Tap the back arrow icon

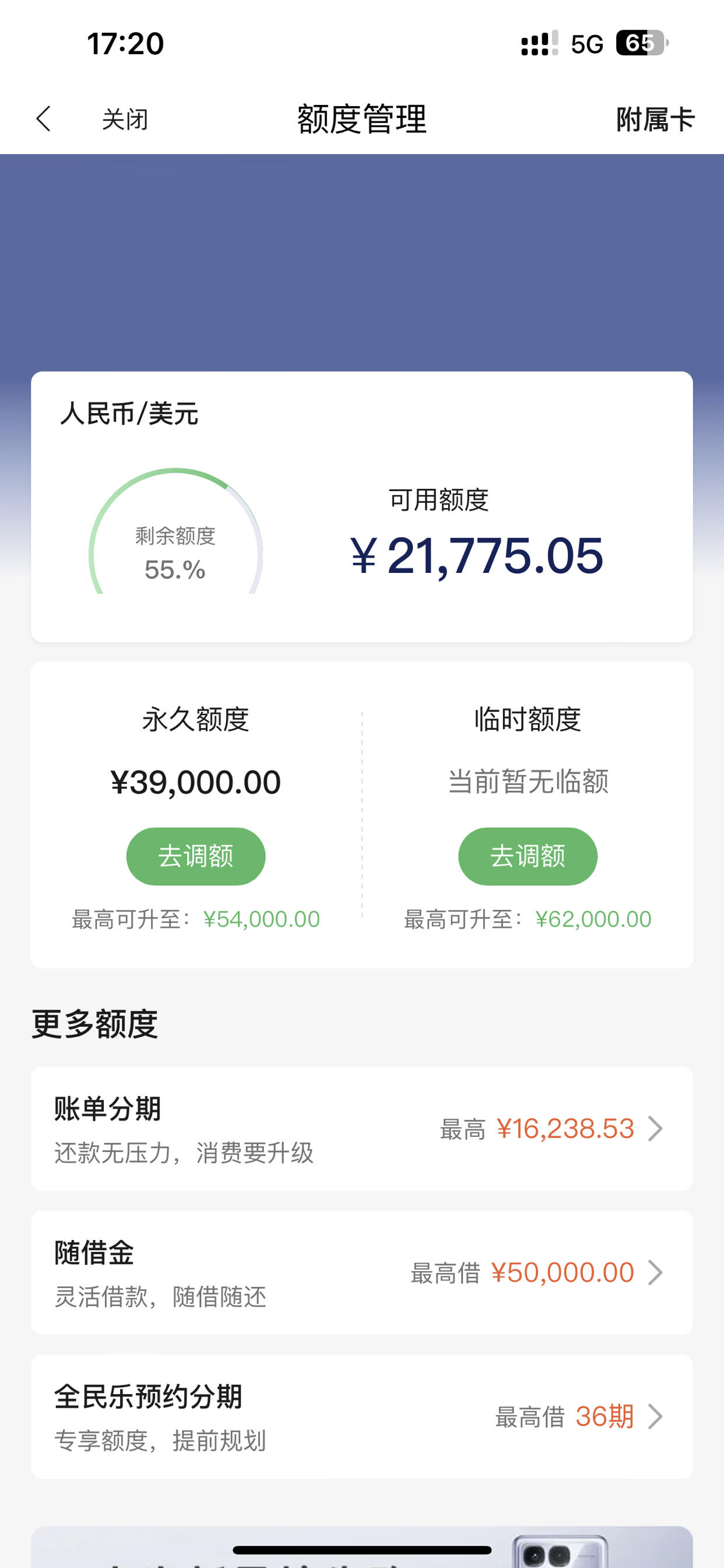click(x=43, y=118)
